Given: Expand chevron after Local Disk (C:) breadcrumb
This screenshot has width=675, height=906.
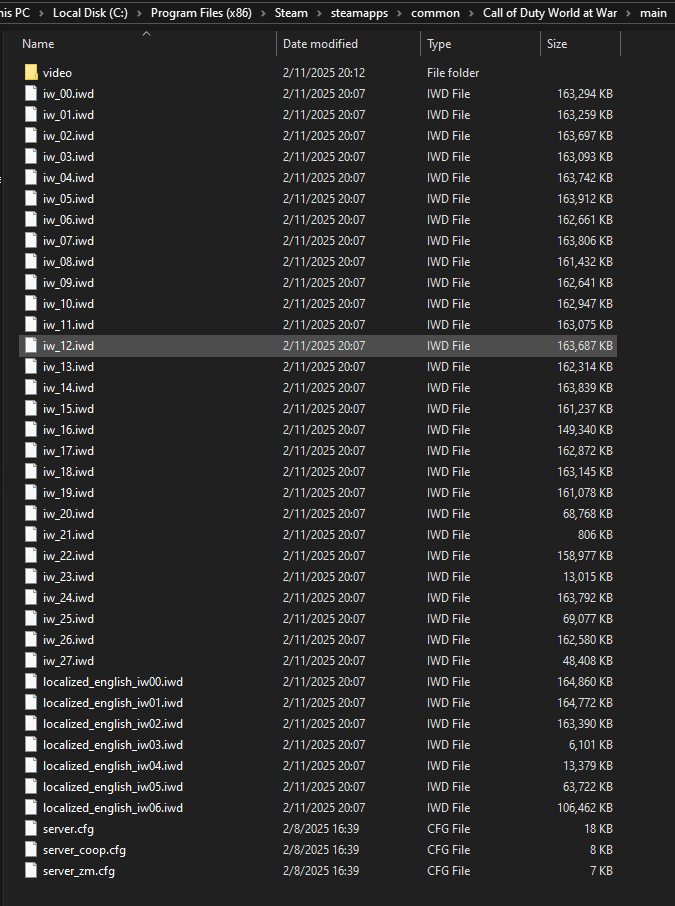Looking at the screenshot, I should tap(139, 13).
